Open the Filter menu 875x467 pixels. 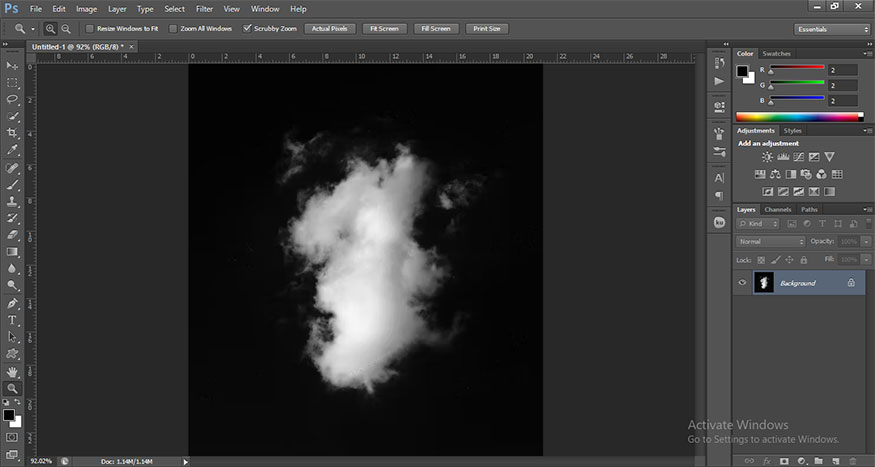[204, 9]
